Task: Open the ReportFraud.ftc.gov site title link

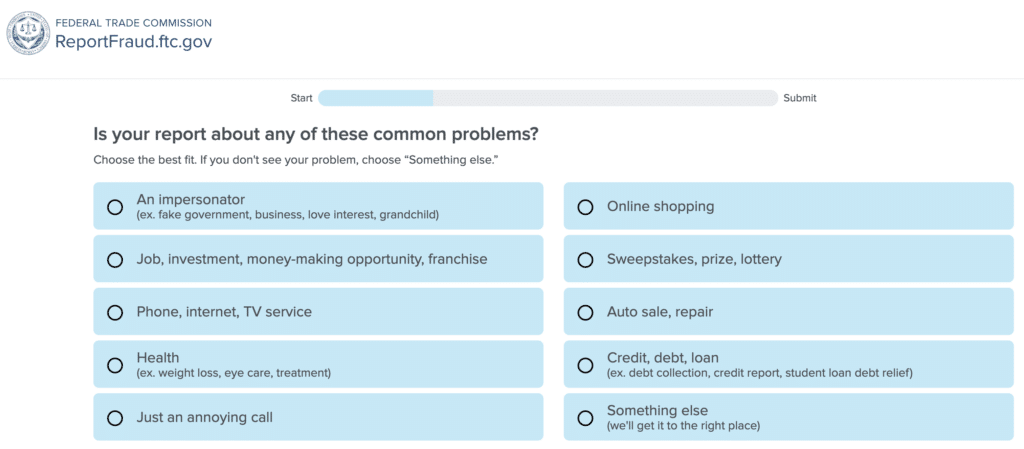Action: 133,42
